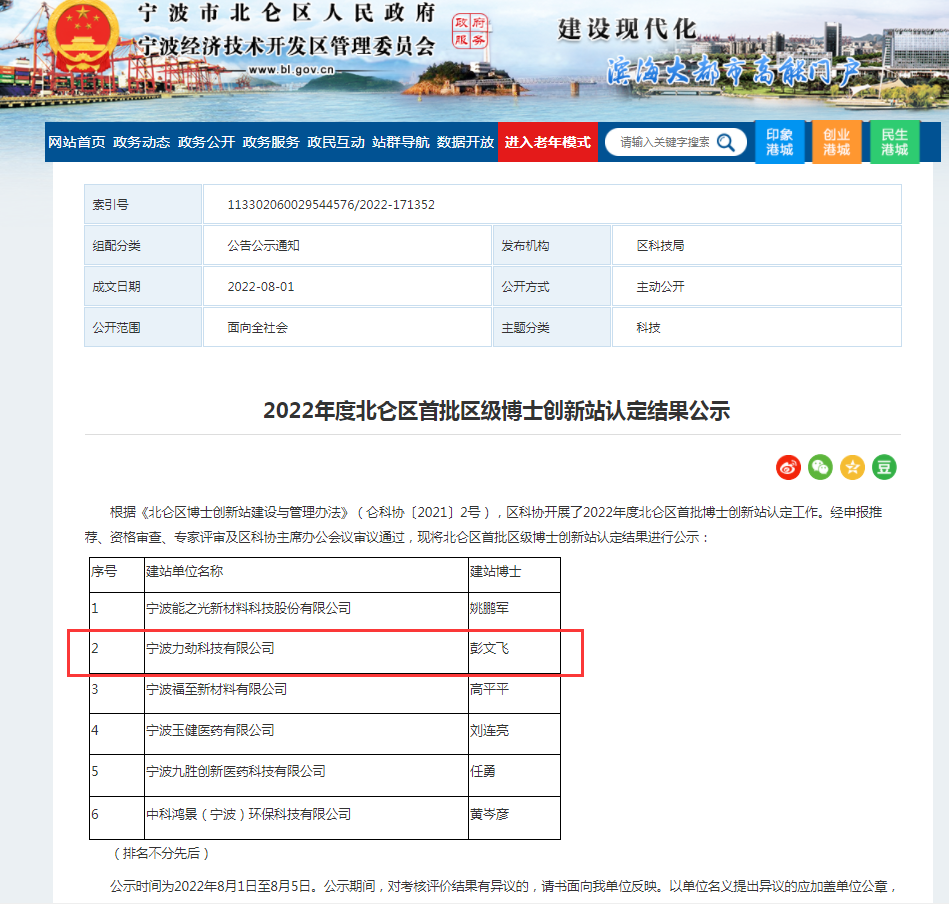Image resolution: width=949 pixels, height=907 pixels.
Task: Open the orange 创业港城 button
Action: tap(837, 142)
